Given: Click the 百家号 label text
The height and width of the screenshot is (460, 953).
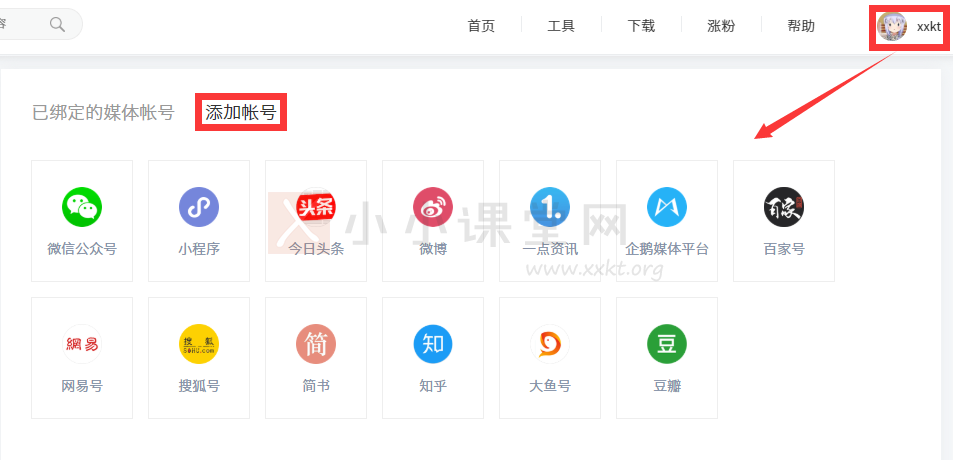Looking at the screenshot, I should [x=784, y=249].
